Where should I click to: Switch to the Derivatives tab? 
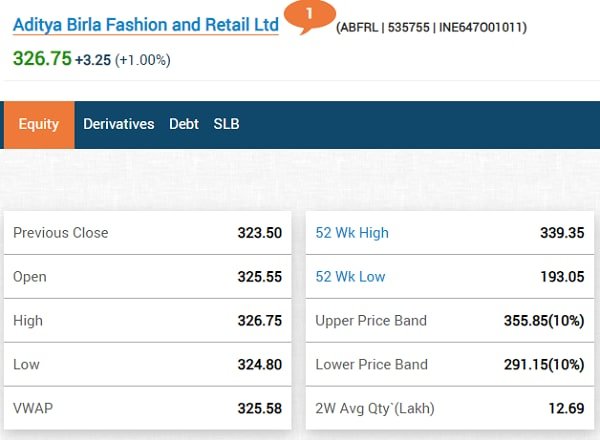click(x=119, y=124)
